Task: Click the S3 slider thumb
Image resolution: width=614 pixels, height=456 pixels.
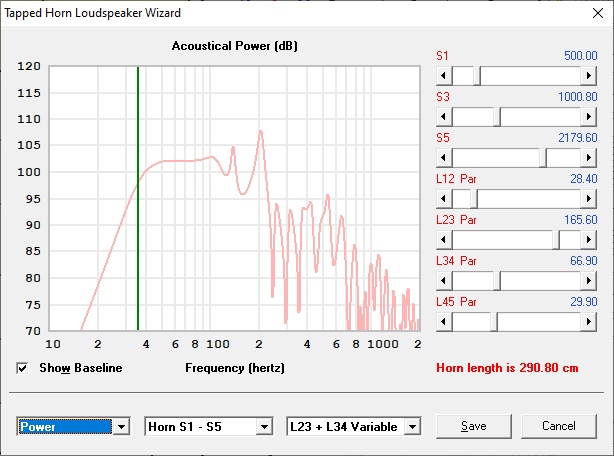Action: pos(497,117)
